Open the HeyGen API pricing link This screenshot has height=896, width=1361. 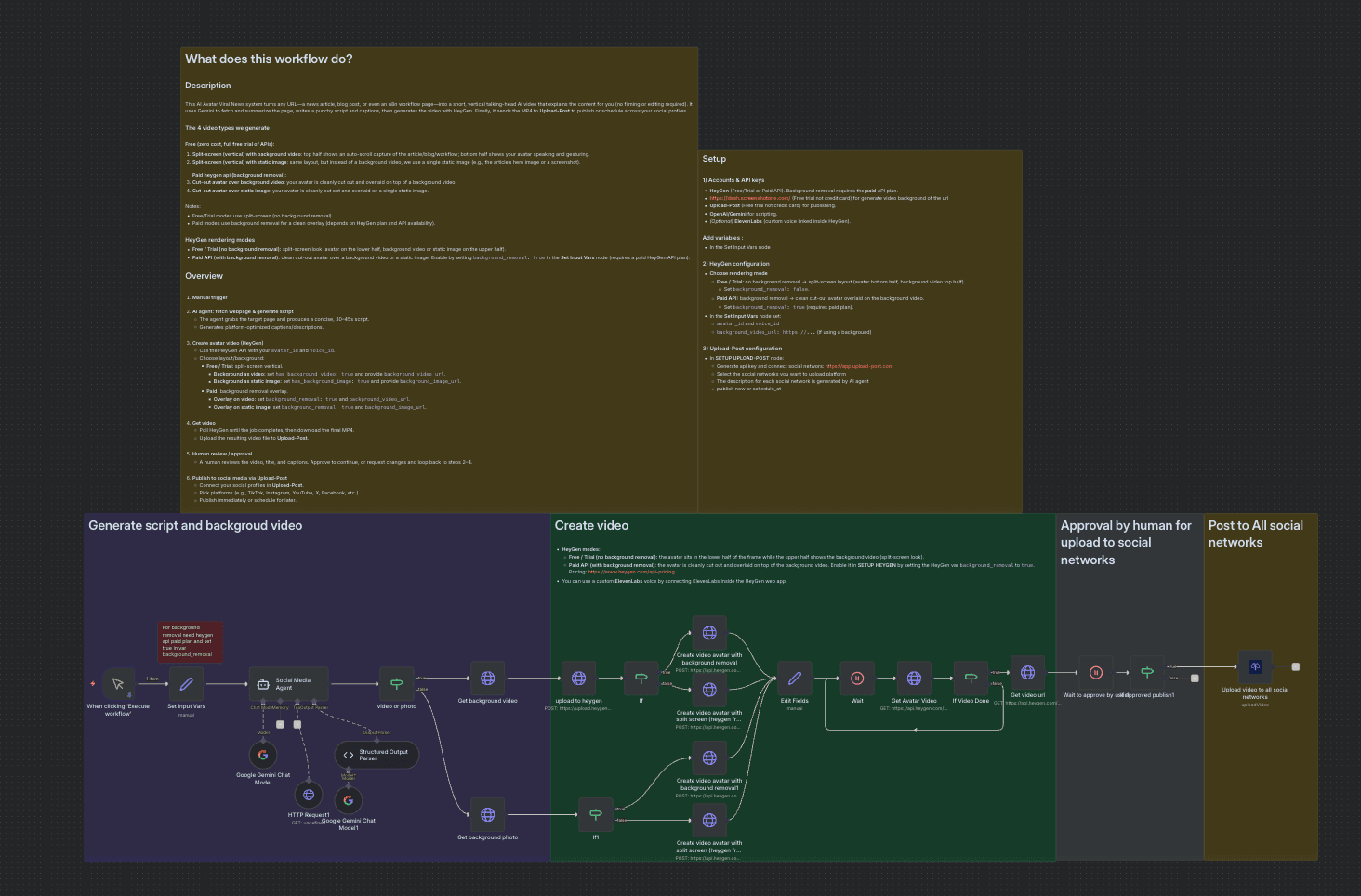[x=631, y=573]
